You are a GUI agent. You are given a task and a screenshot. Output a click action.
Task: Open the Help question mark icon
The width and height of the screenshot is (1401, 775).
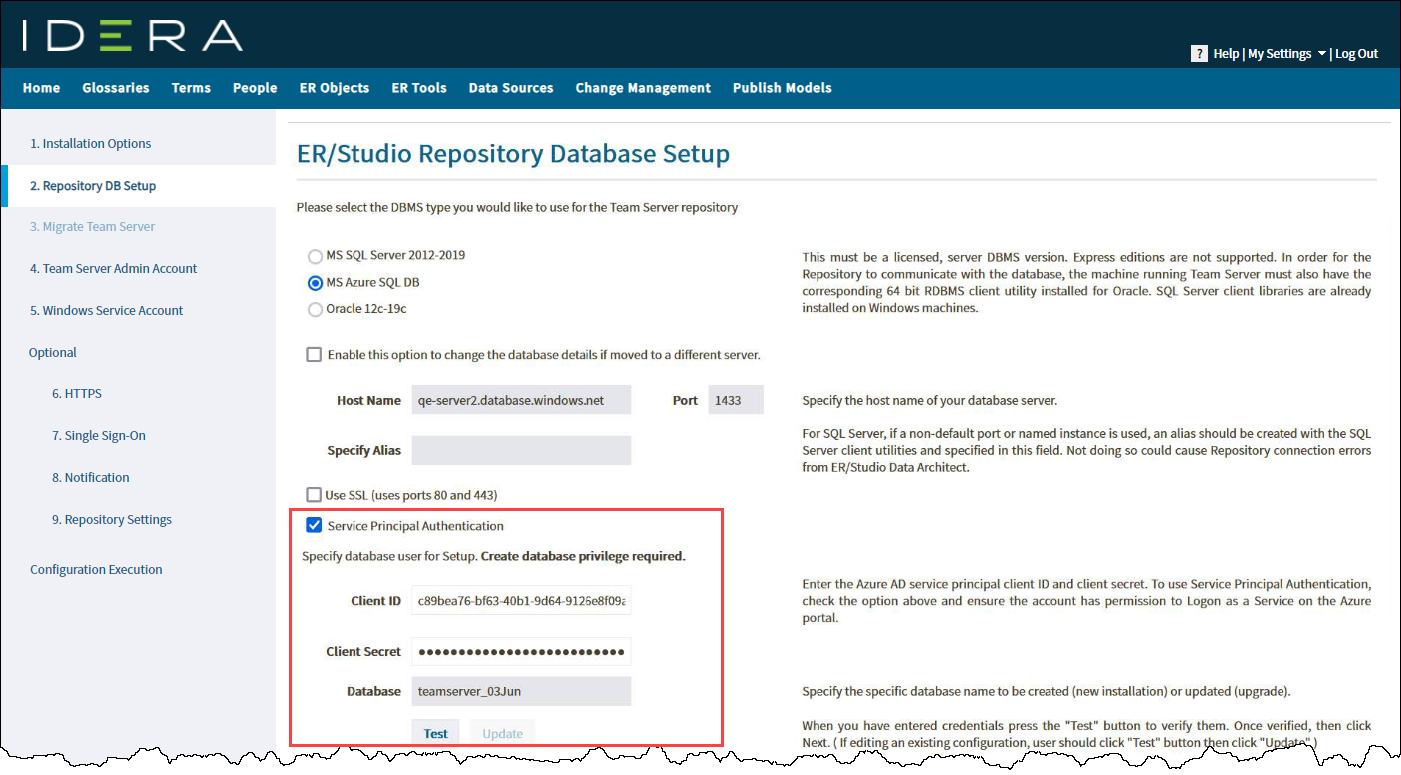coord(1200,54)
